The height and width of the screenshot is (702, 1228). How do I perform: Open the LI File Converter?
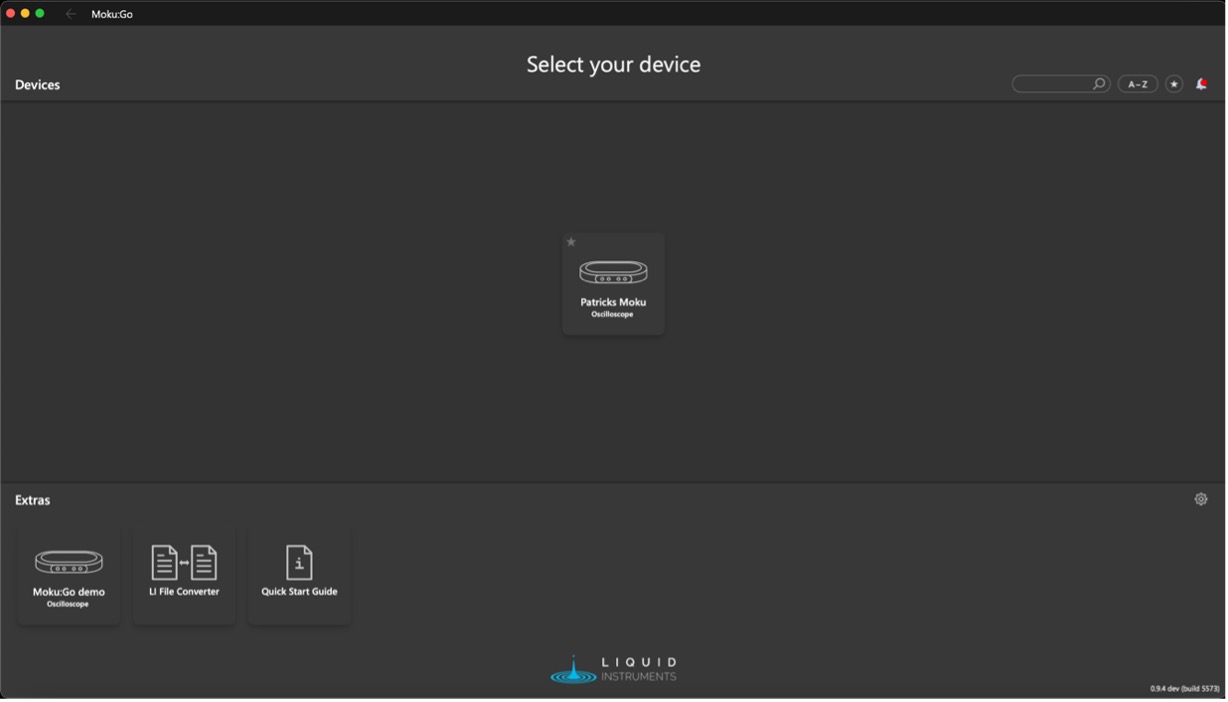pos(184,576)
